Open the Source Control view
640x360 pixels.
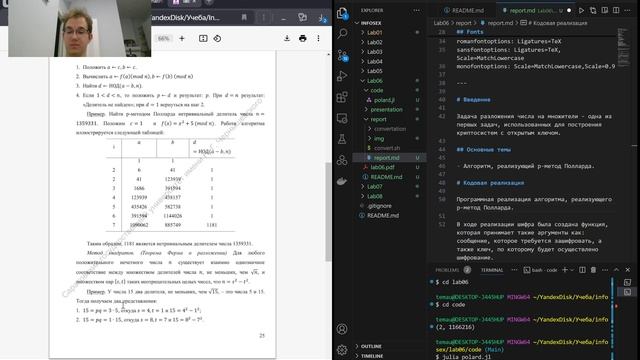tap(342, 55)
